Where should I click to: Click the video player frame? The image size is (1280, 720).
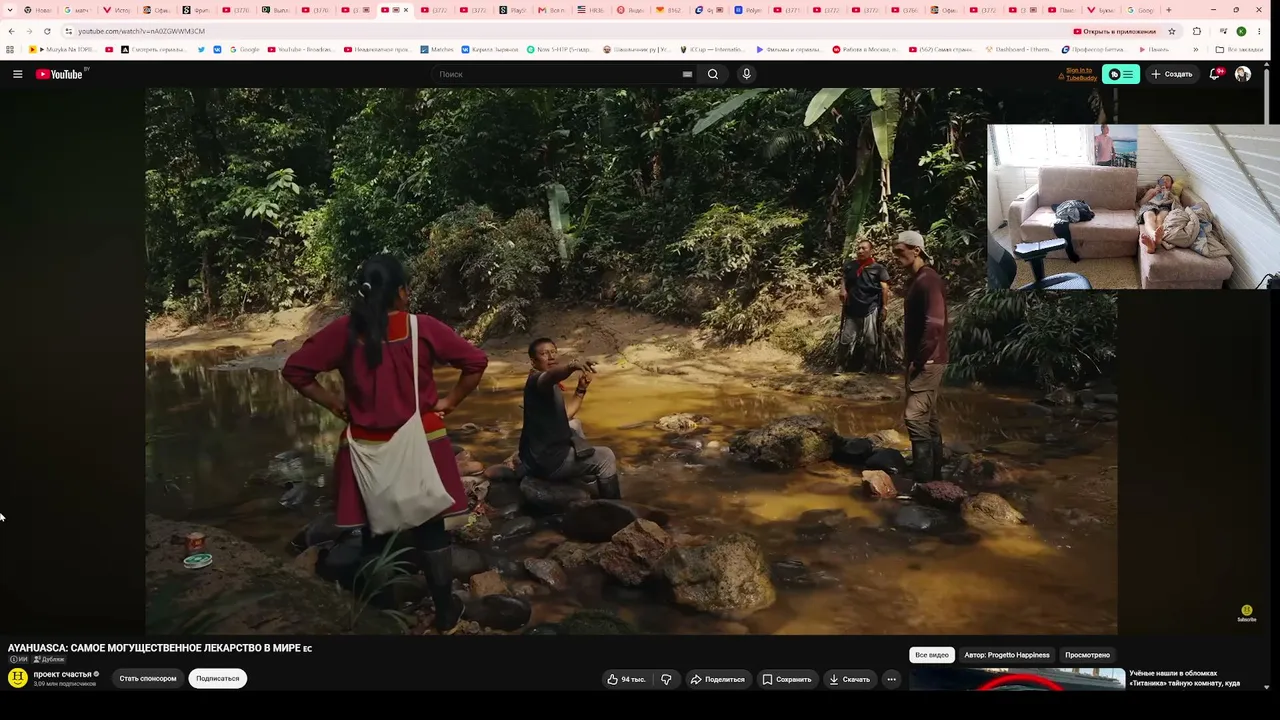point(631,361)
